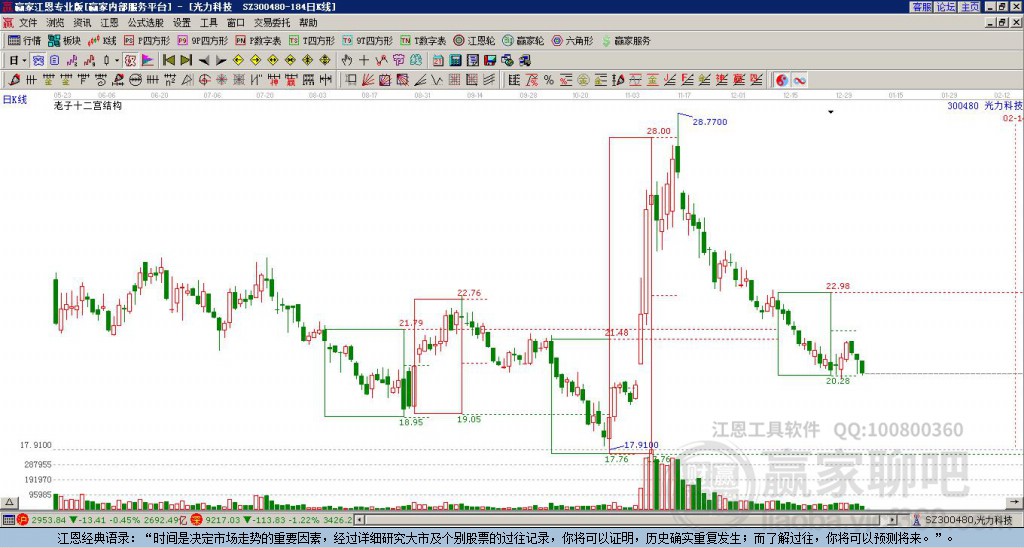
Task: Open the 9P四方形 tool
Action: pyautogui.click(x=202, y=40)
